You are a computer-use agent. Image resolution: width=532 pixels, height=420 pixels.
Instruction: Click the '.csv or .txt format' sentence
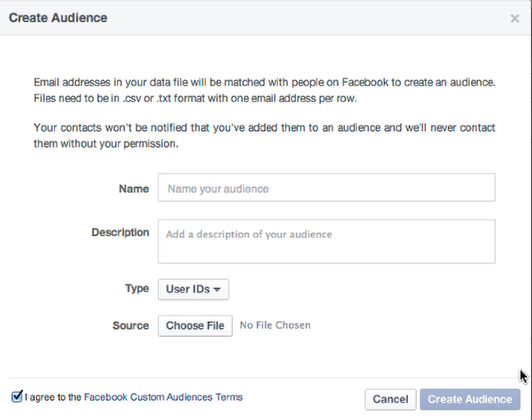click(x=195, y=98)
